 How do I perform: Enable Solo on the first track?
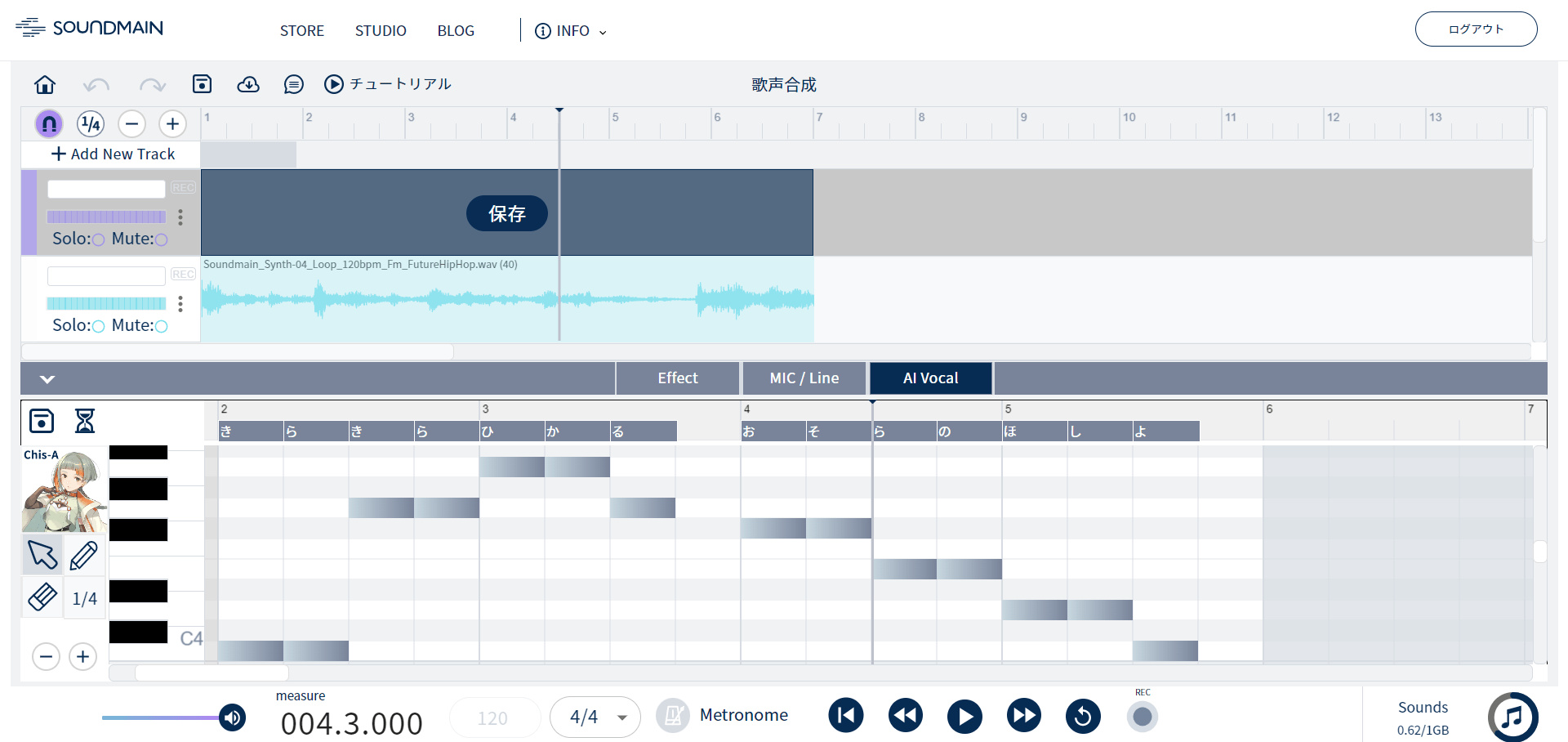point(98,239)
